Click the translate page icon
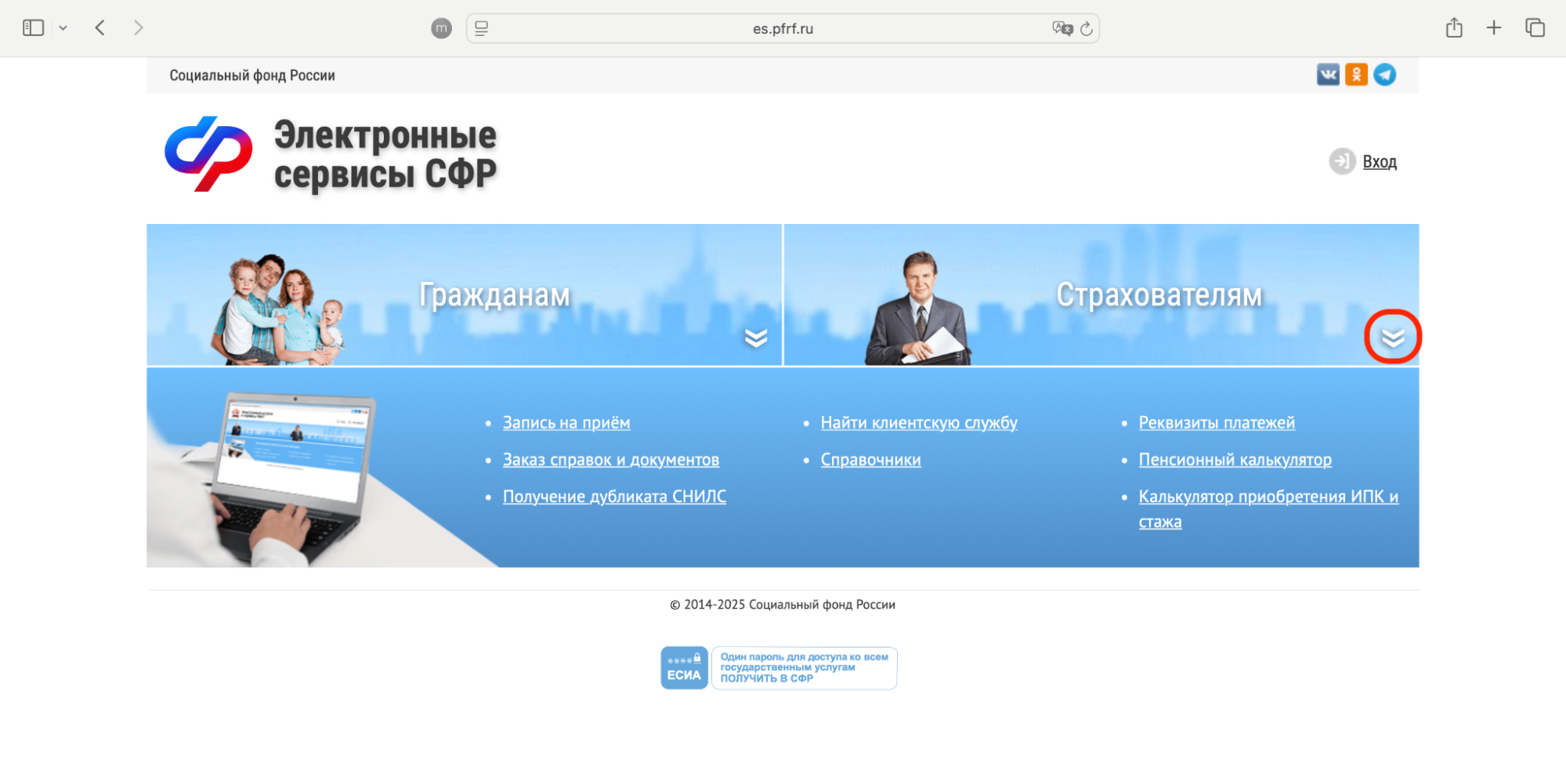Image resolution: width=1566 pixels, height=784 pixels. pyautogui.click(x=1062, y=28)
